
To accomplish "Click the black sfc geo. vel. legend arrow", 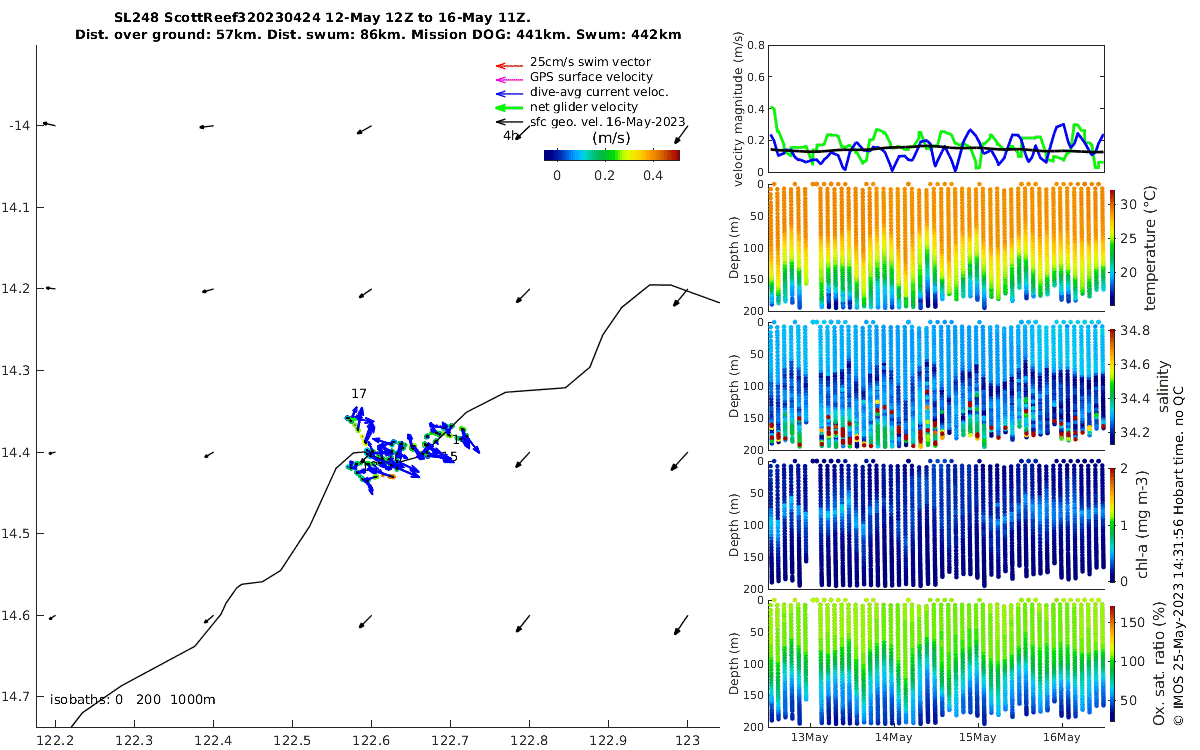I will pos(509,122).
